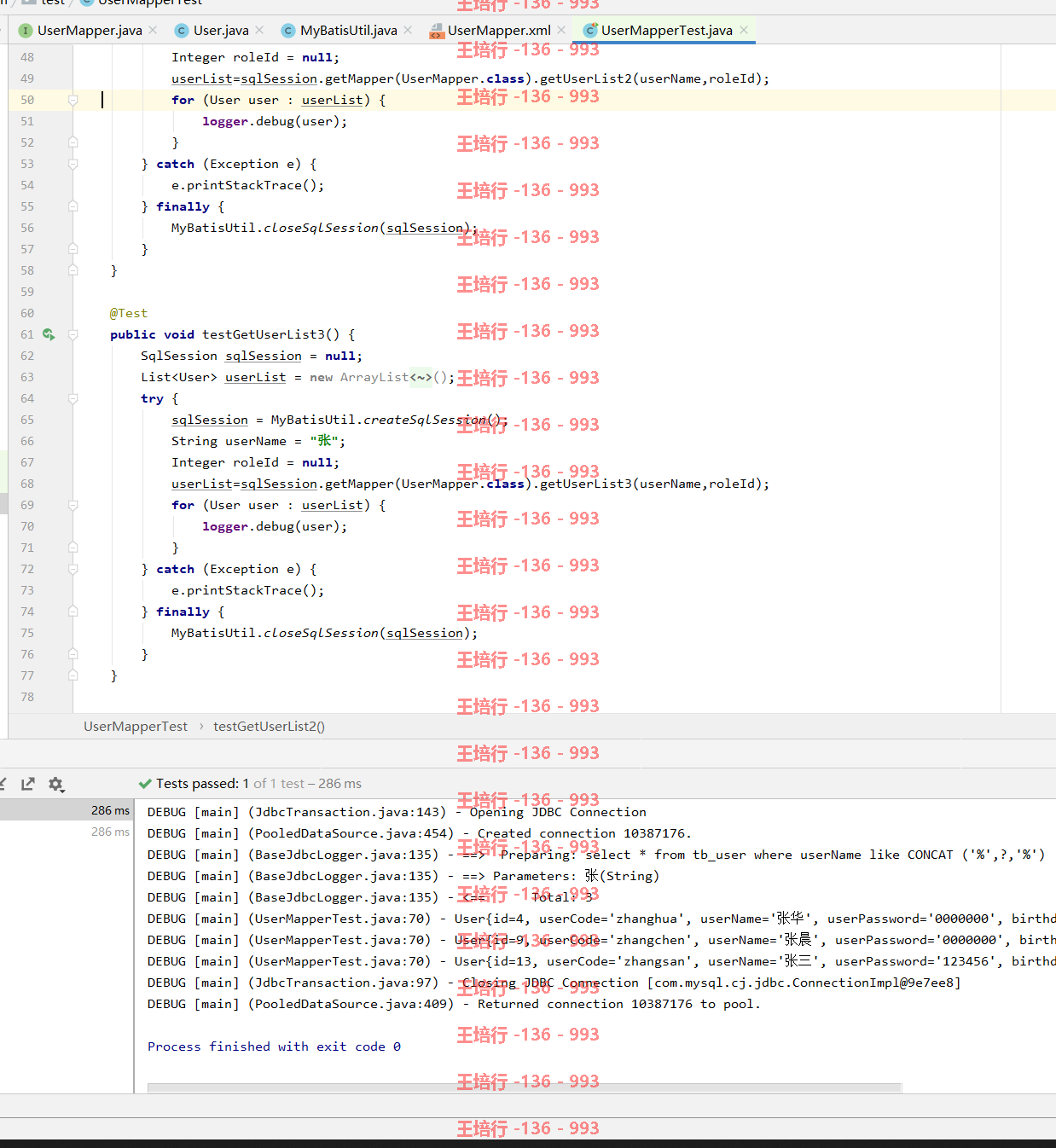Viewport: 1056px width, 1148px height.
Task: Close the UserMapperTest.java tab
Action: 744,30
